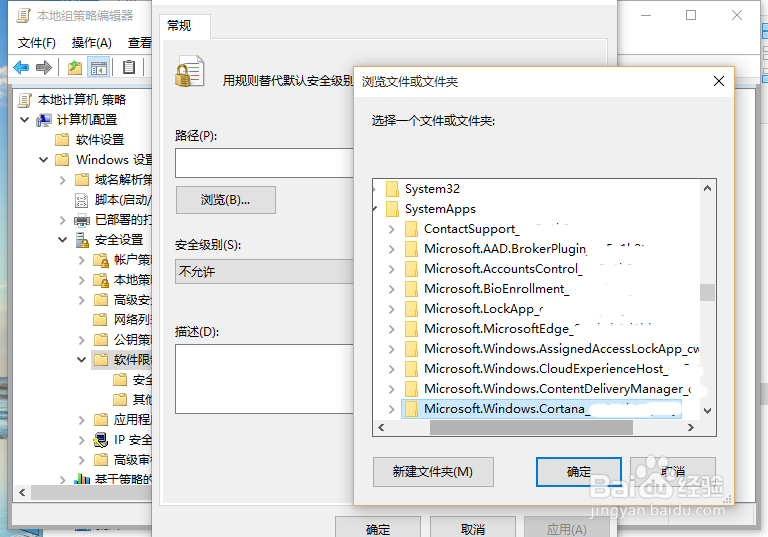Viewport: 768px width, 537px height.
Task: Toggle the show/hide console tree icon
Action: 98,67
